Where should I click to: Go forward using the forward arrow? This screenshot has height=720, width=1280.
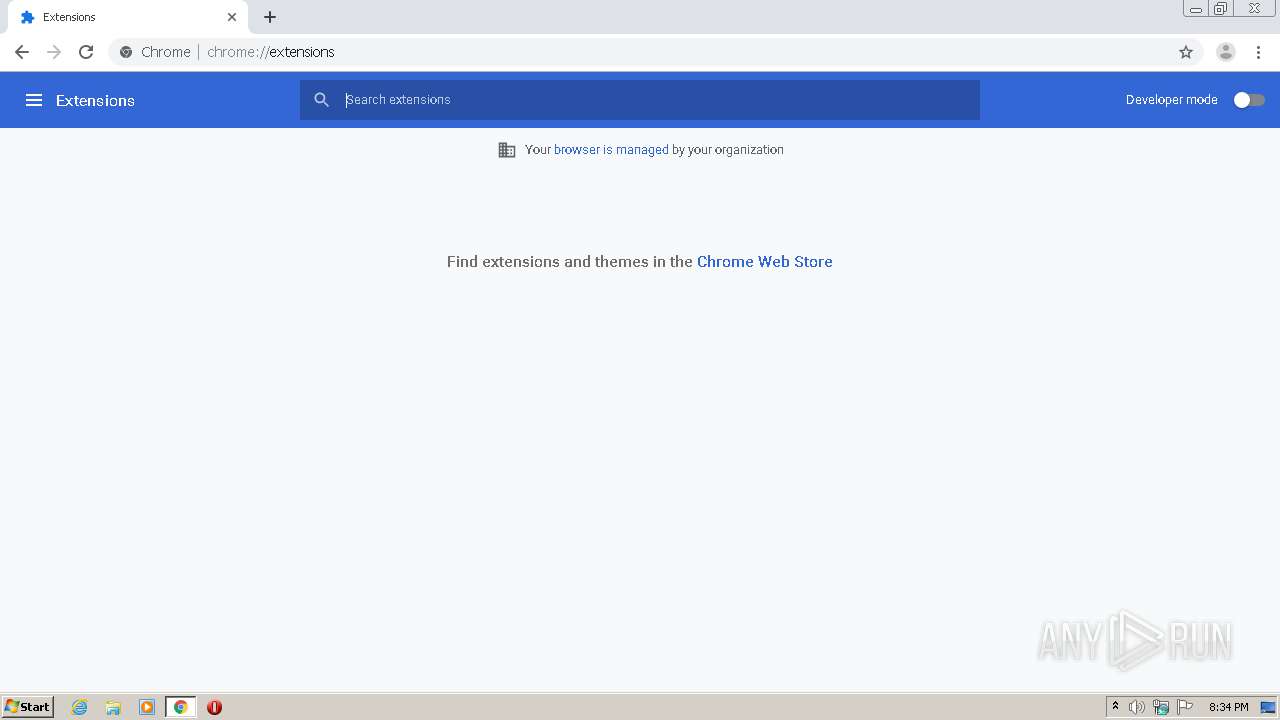click(x=54, y=52)
